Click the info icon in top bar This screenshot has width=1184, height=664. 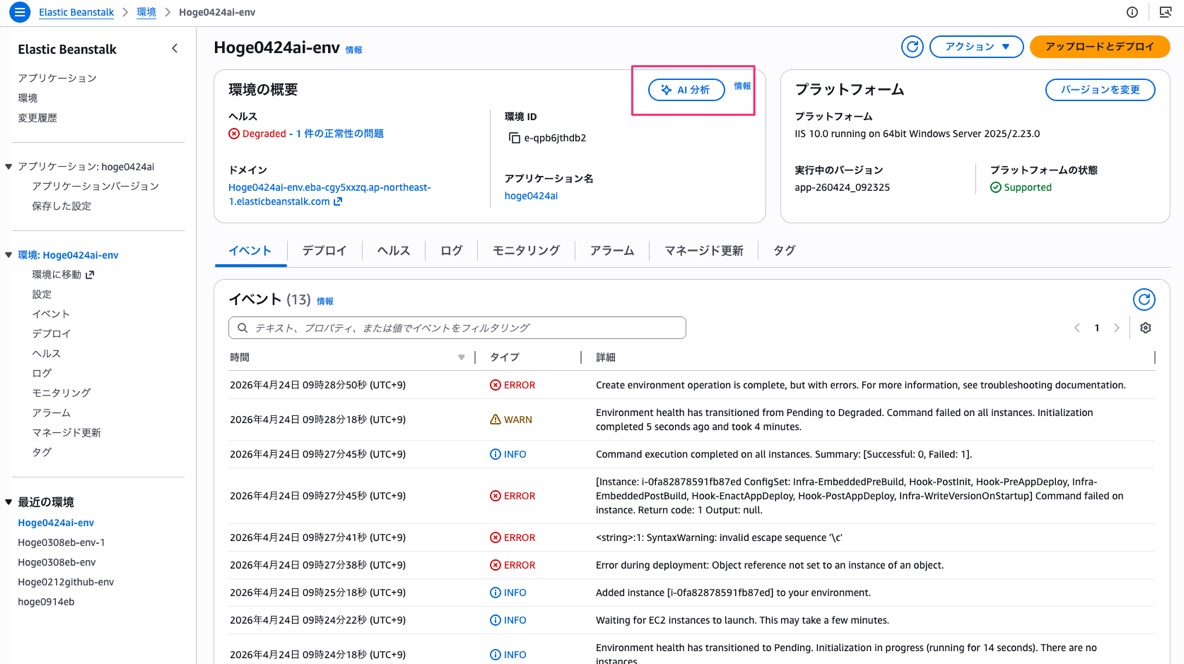click(x=1132, y=13)
